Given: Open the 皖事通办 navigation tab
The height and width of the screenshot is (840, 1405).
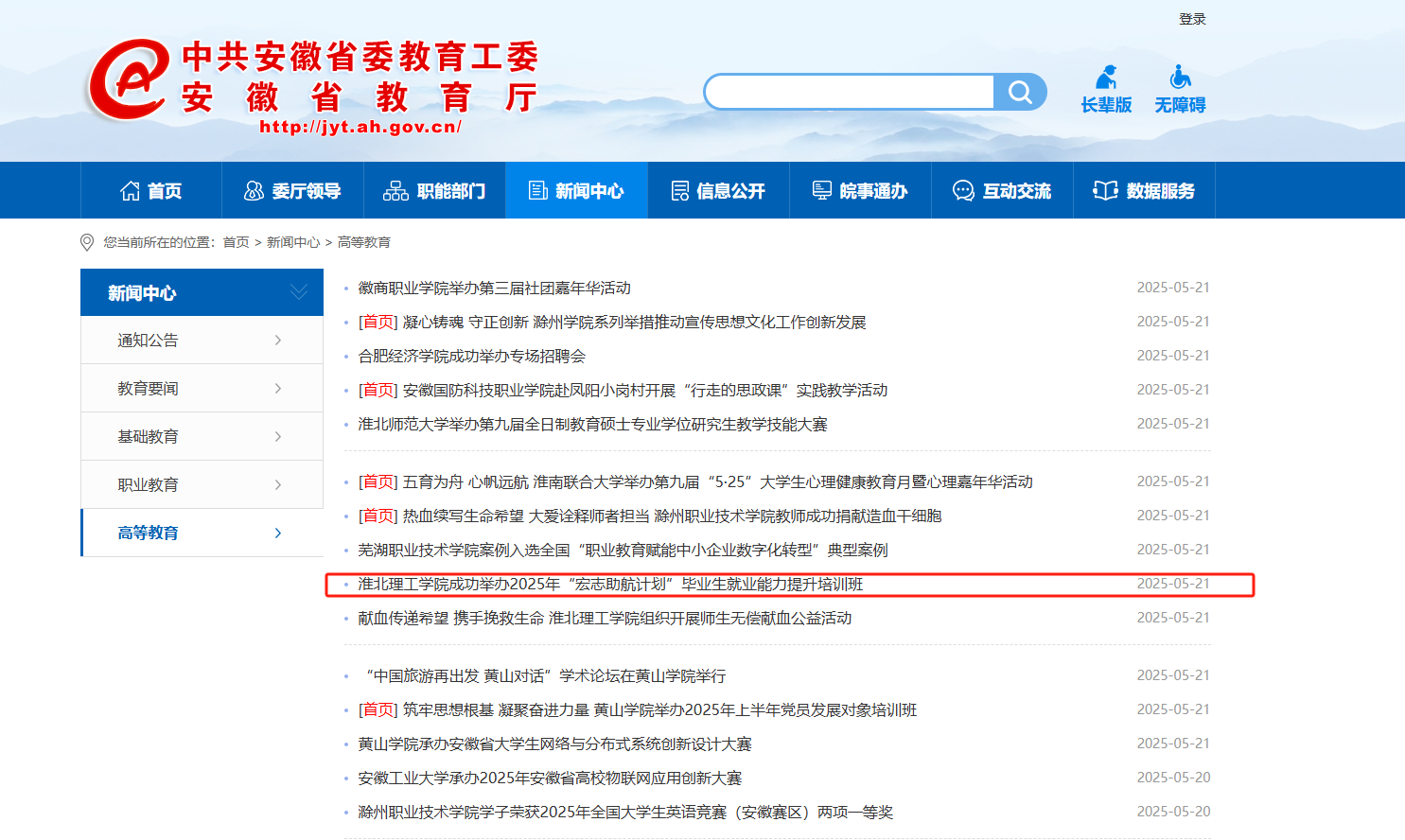Looking at the screenshot, I should point(860,191).
